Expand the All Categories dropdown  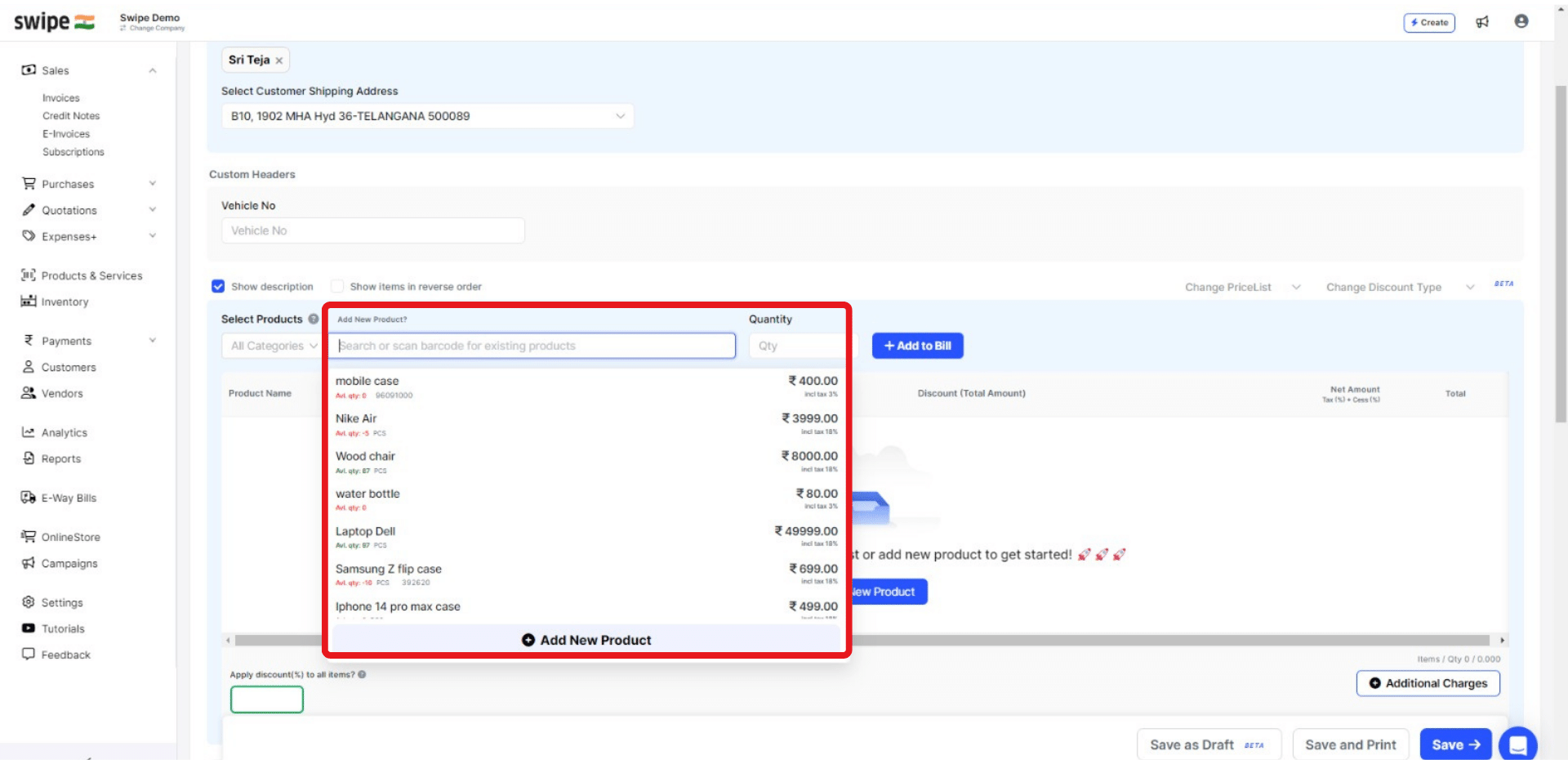[272, 346]
